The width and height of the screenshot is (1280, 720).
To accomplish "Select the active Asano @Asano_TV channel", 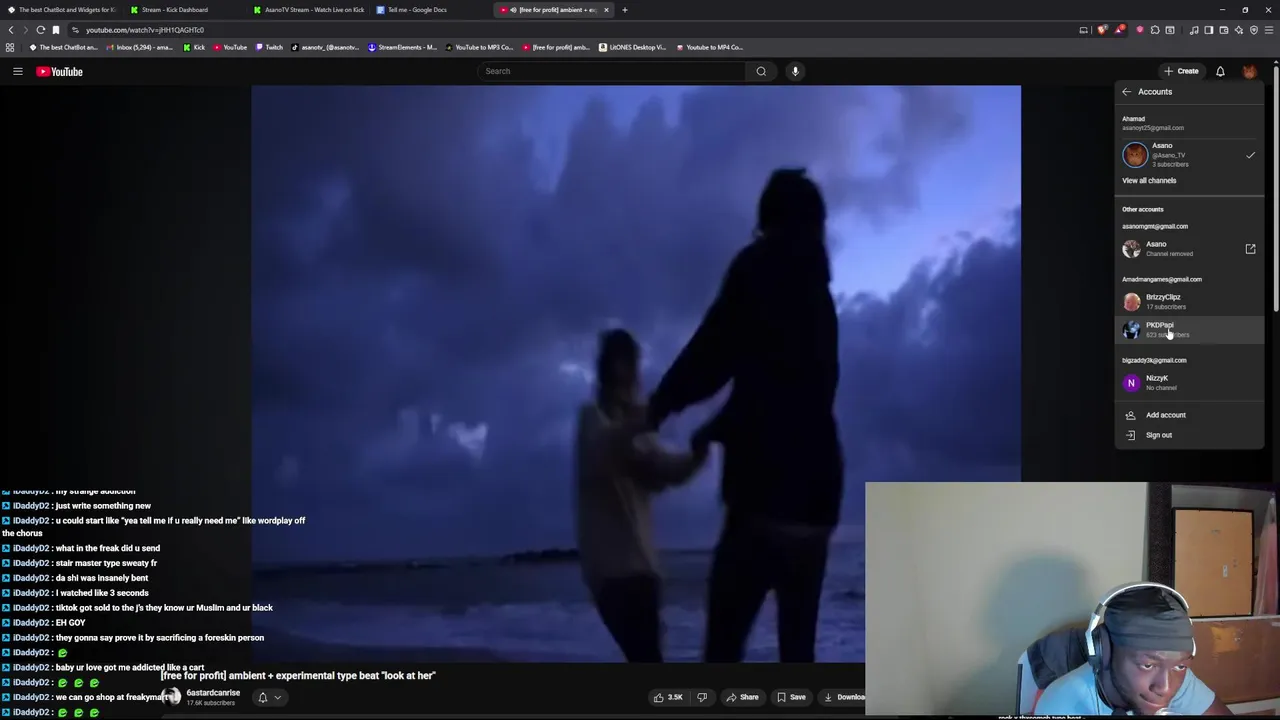I will coord(1188,155).
